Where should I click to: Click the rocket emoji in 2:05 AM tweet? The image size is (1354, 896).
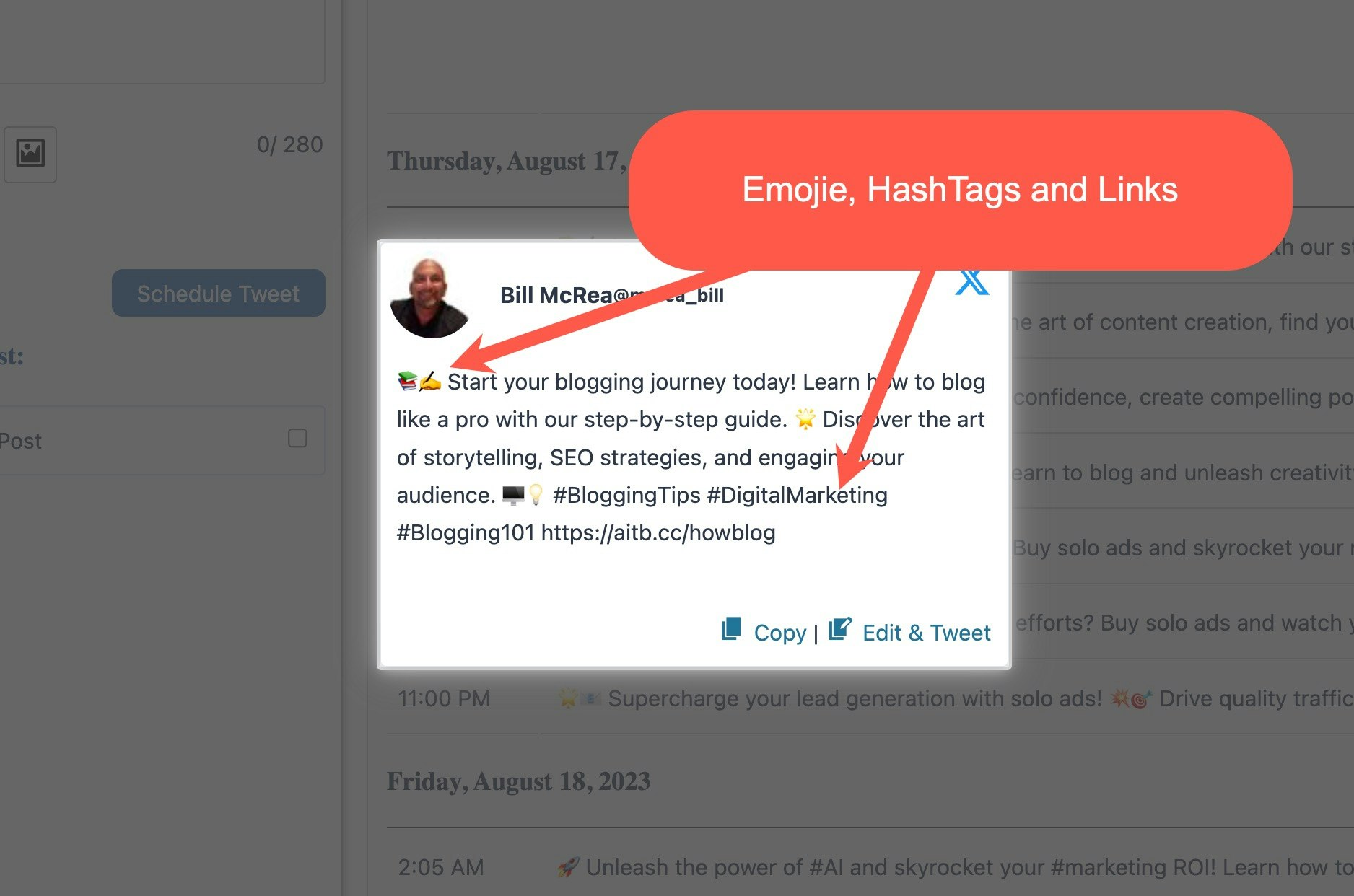point(568,867)
